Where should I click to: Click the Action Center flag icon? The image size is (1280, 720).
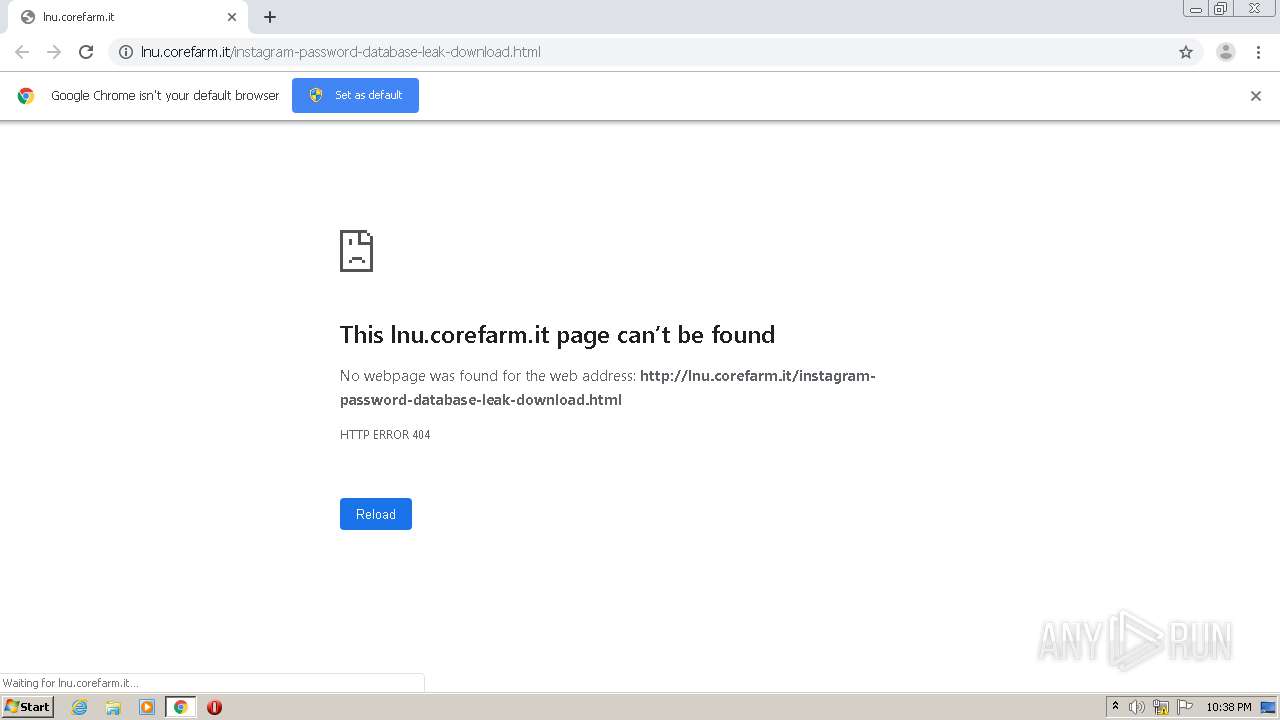[1185, 707]
